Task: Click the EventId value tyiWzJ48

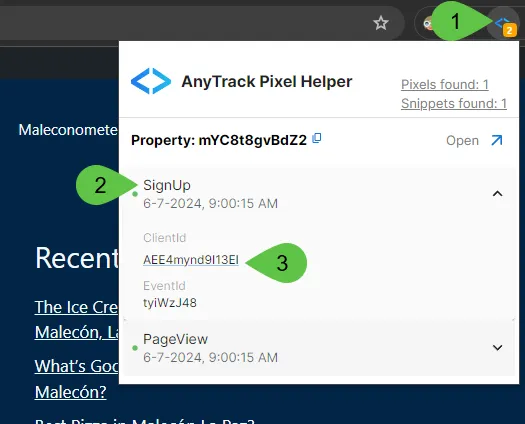Action: coord(170,303)
